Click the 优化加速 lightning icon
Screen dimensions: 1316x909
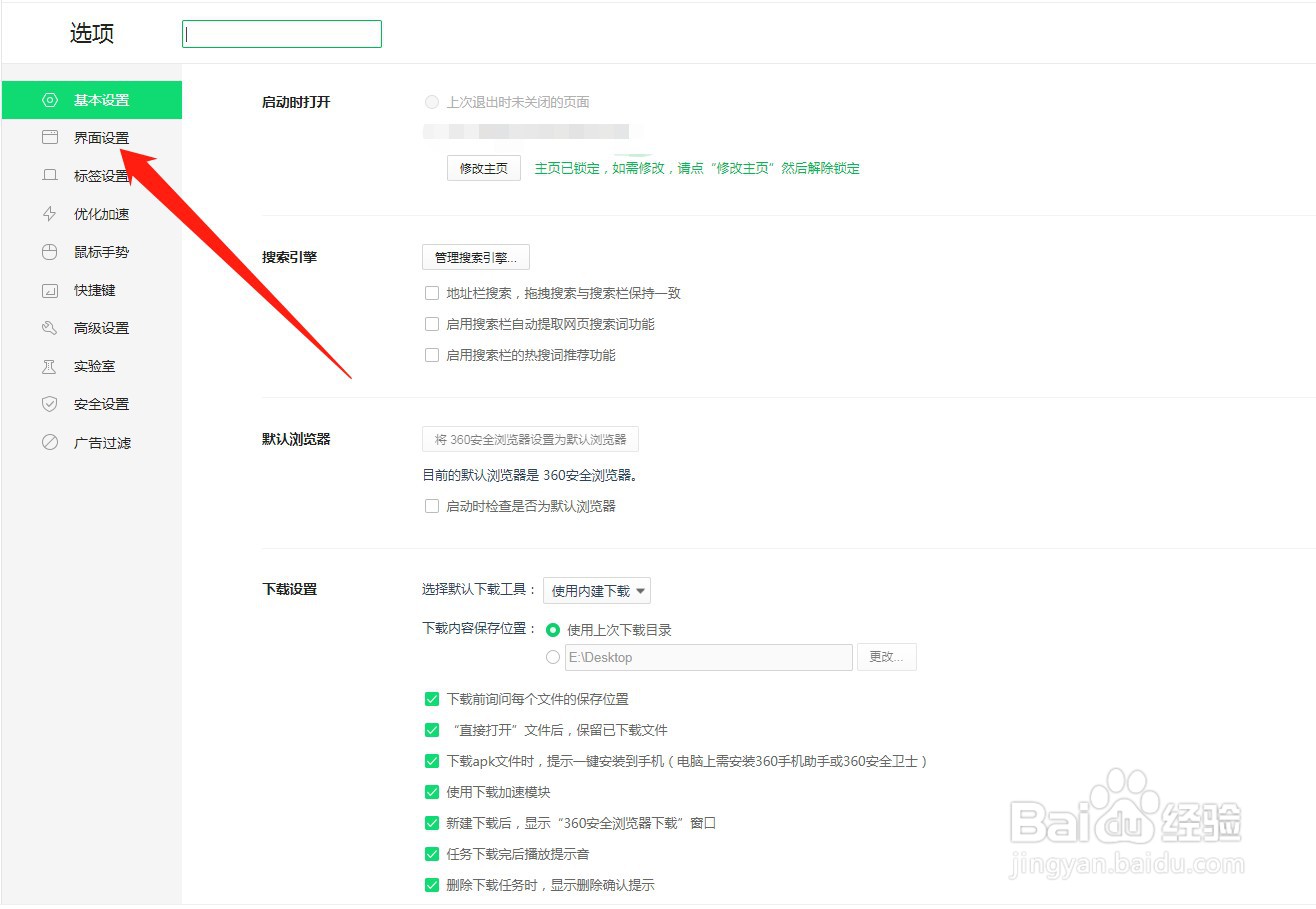tap(49, 214)
